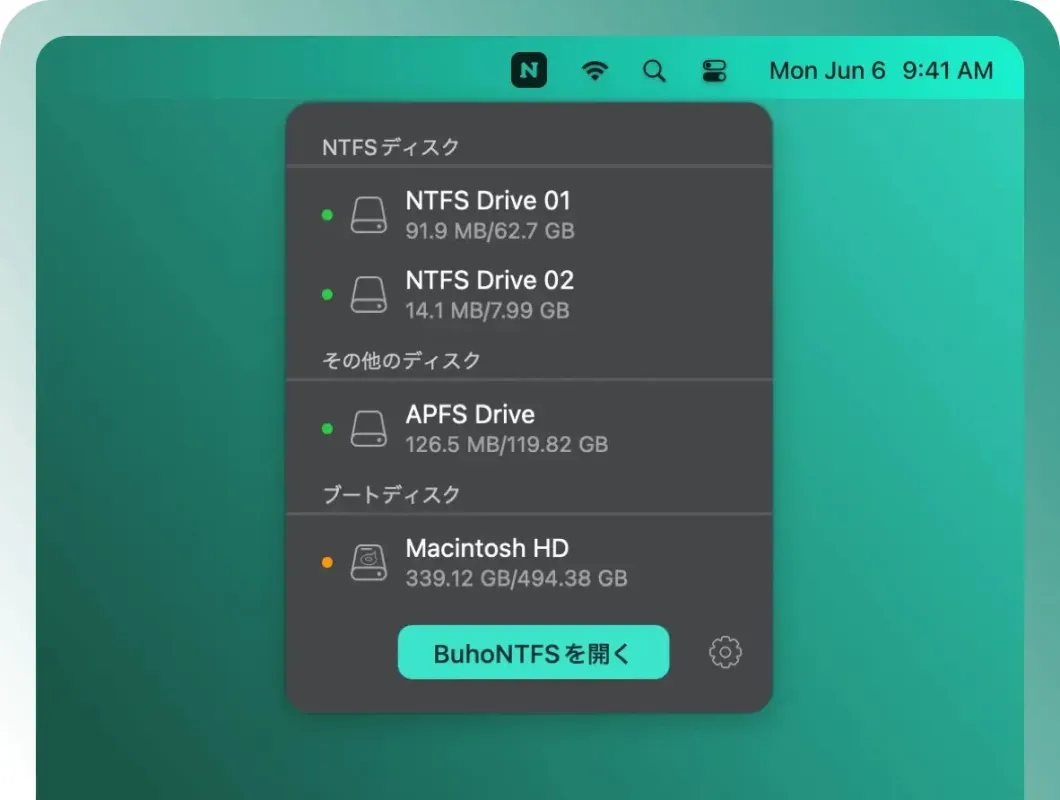
Task: Open Control Center in menu bar
Action: coord(713,70)
